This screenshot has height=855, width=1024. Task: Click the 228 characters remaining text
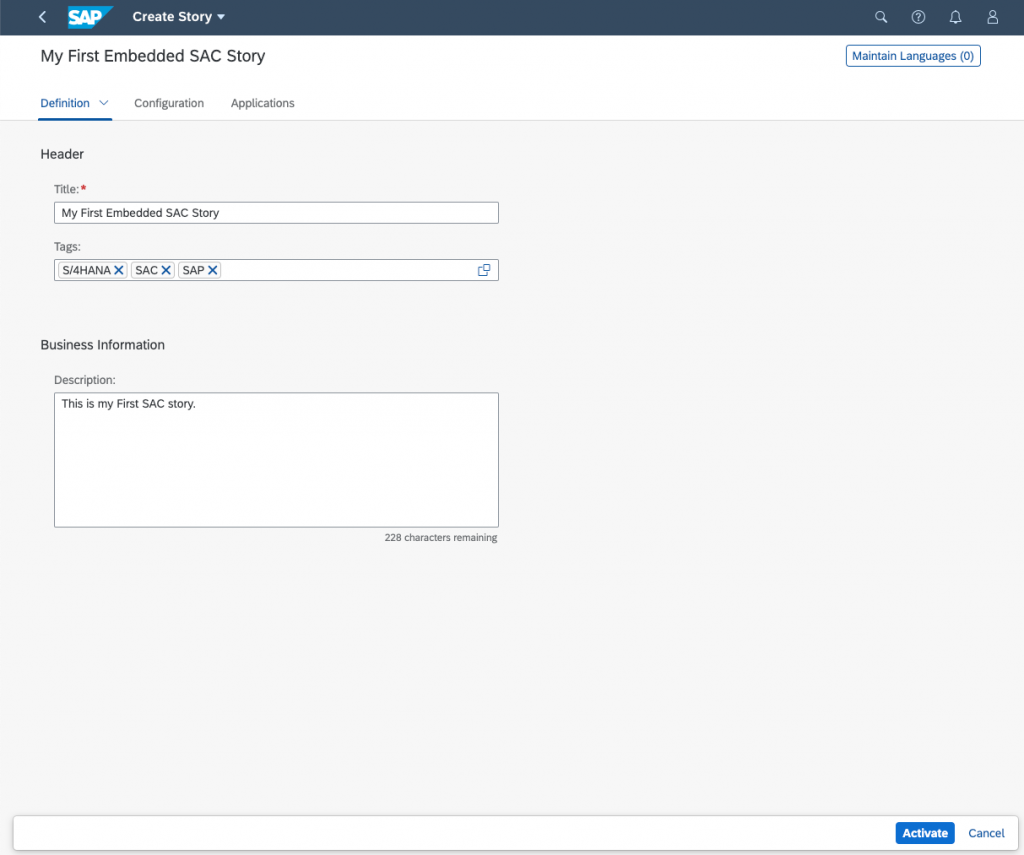coord(441,538)
